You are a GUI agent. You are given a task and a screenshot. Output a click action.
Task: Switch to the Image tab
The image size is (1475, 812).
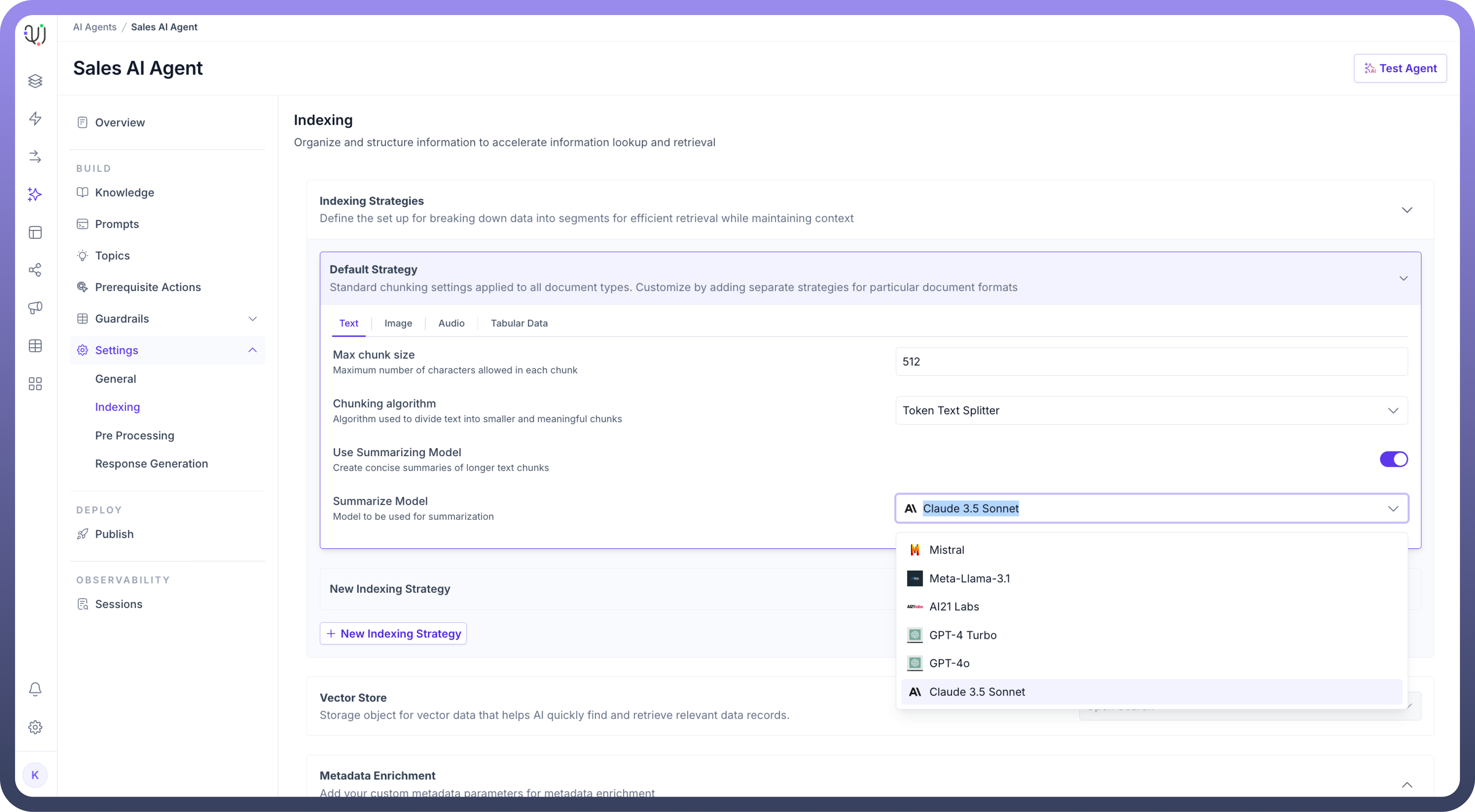(x=398, y=323)
